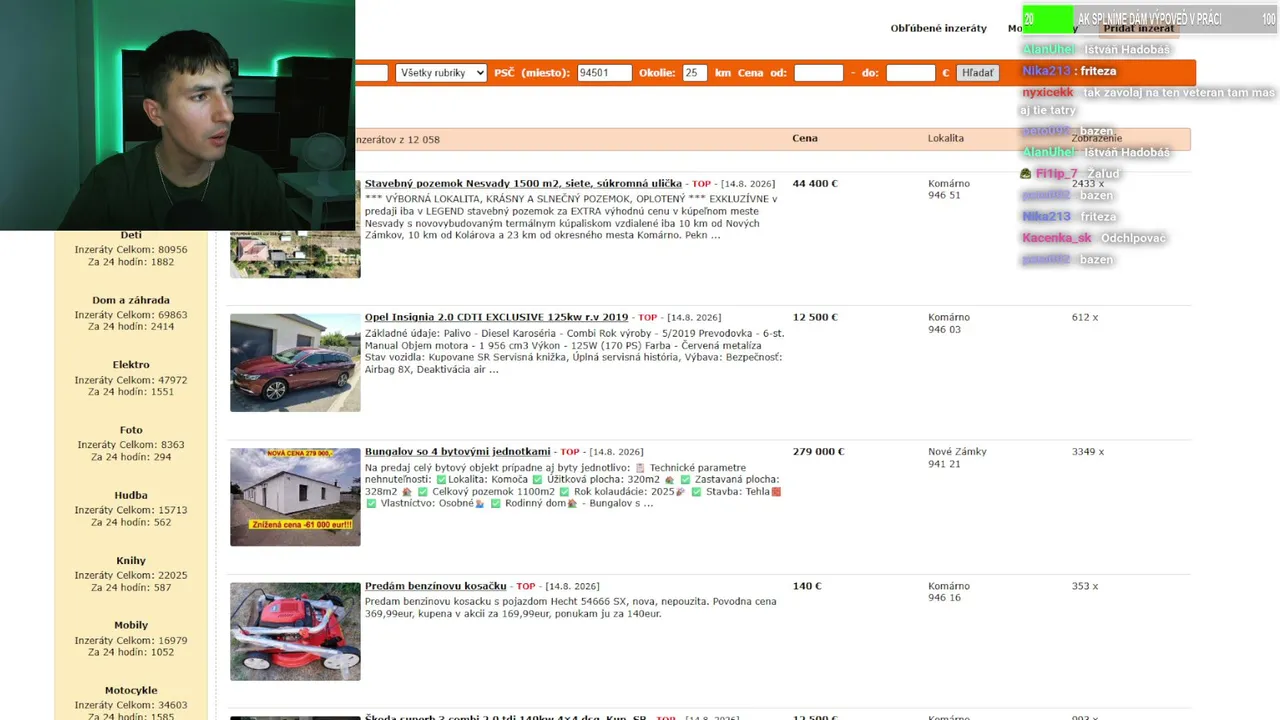Focus the Okolie radius field showing 25

point(695,73)
